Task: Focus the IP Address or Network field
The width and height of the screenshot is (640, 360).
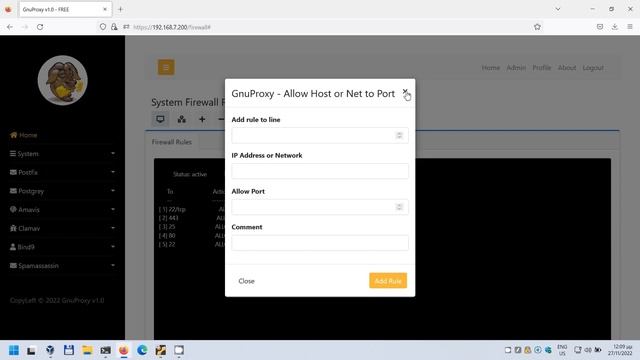Action: click(320, 171)
